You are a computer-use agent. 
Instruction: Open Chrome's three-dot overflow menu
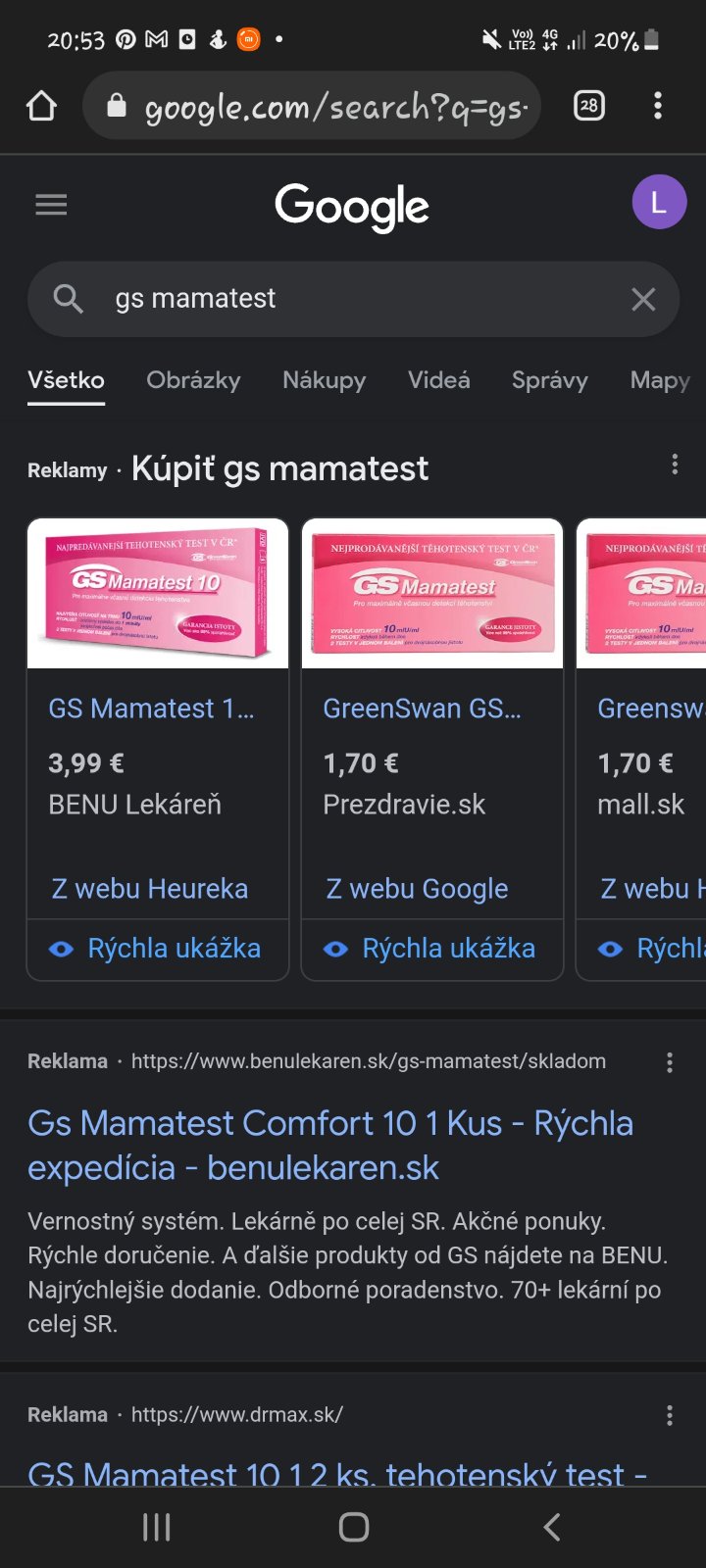tap(658, 106)
